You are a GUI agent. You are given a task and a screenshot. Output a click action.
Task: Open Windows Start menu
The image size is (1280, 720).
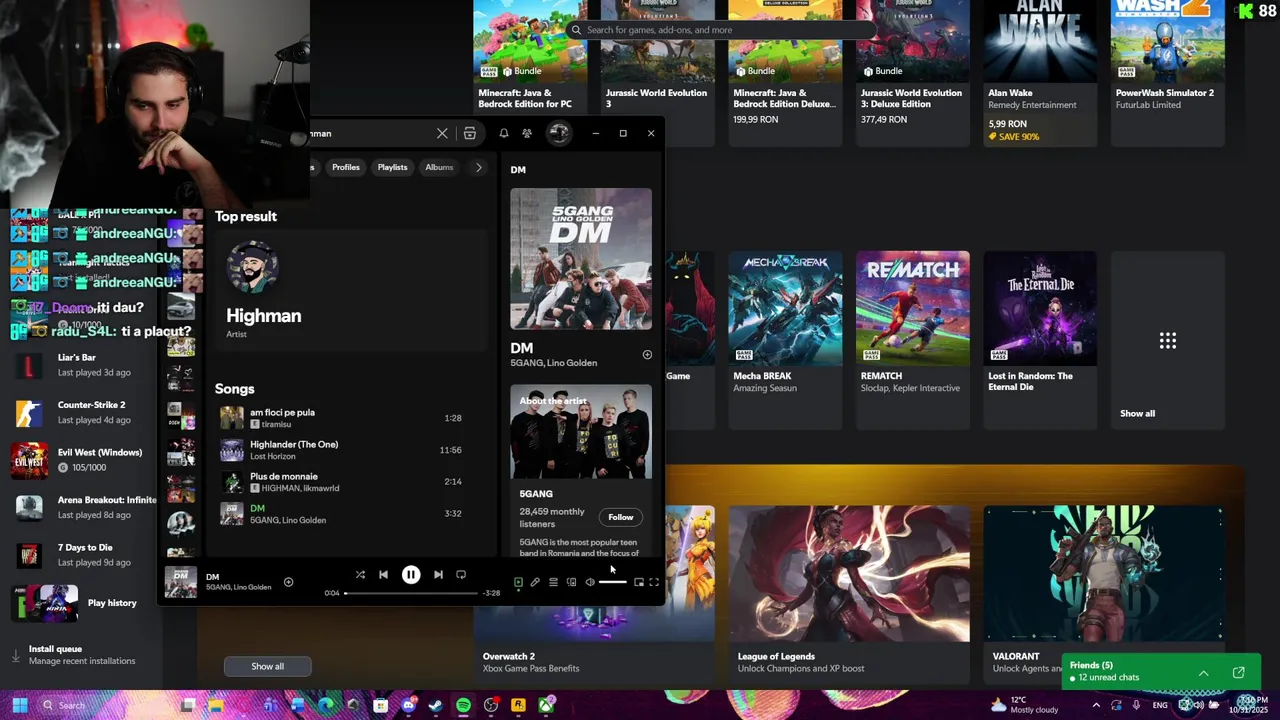[x=19, y=705]
